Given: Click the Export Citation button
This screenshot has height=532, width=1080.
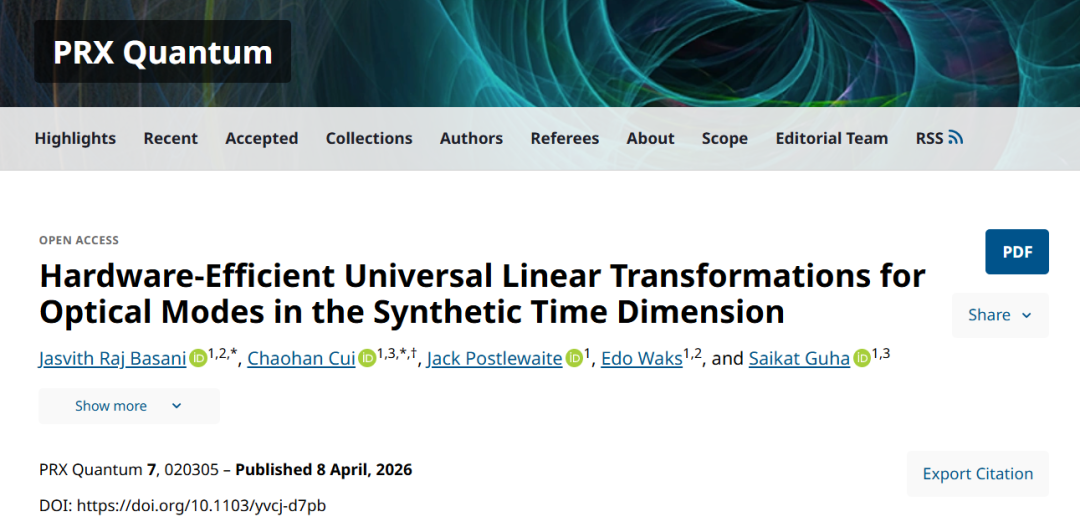Looking at the screenshot, I should coord(977,474).
